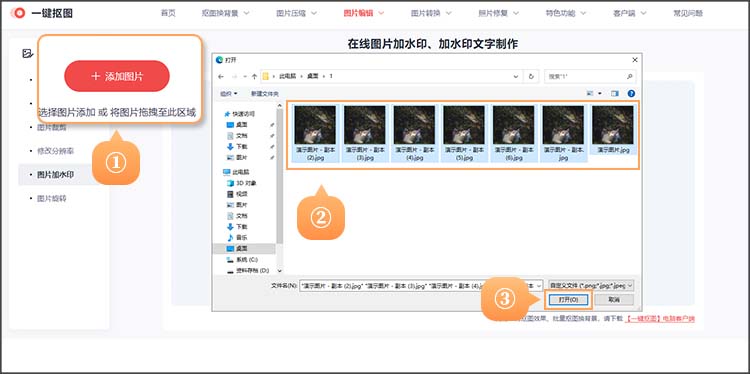This screenshot has height=374, width=750.
Task: Select thumbnail 演示图片 - 副本 (4).jpg
Action: (x=414, y=133)
